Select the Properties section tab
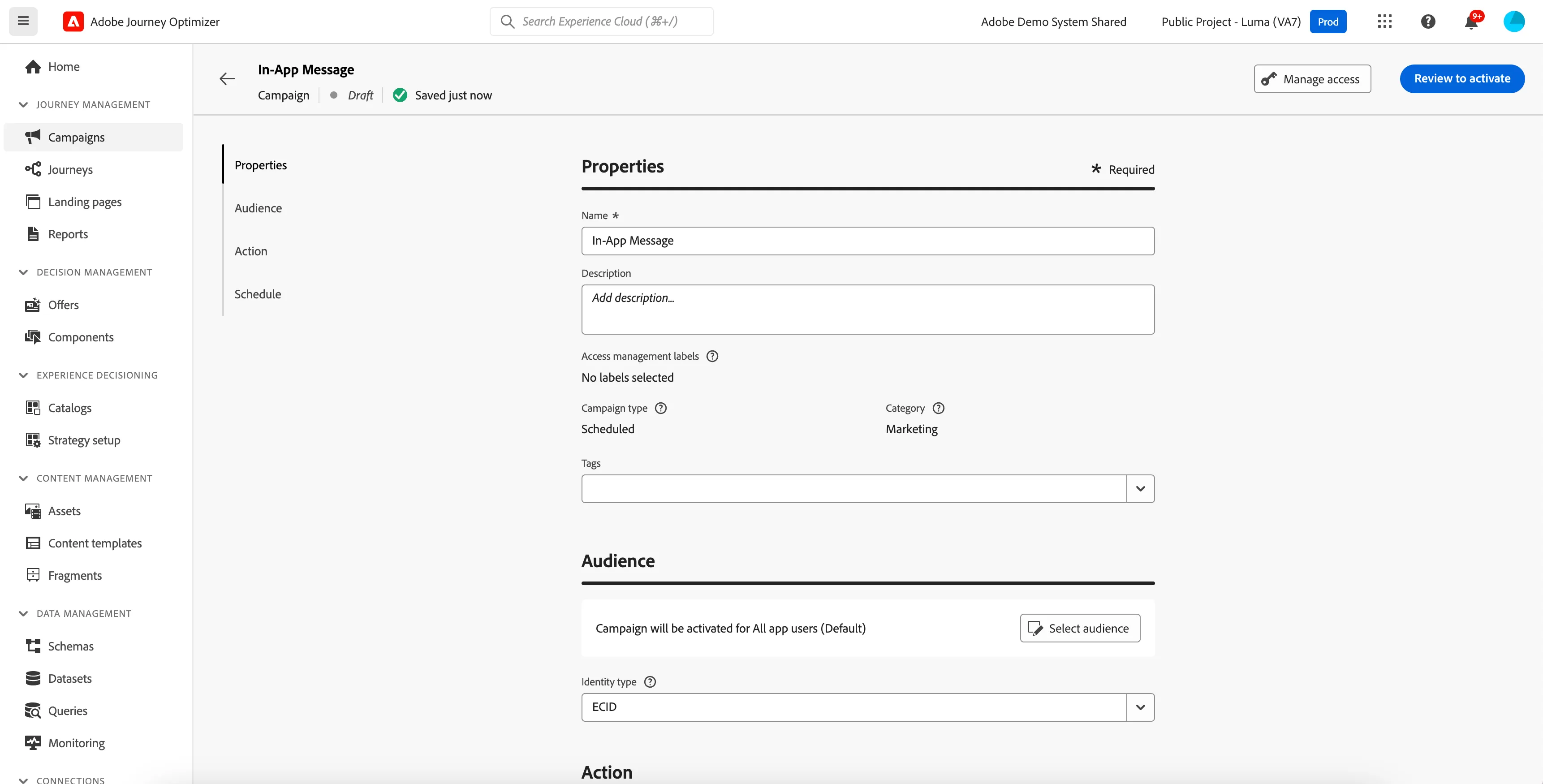The height and width of the screenshot is (784, 1543). (x=261, y=165)
